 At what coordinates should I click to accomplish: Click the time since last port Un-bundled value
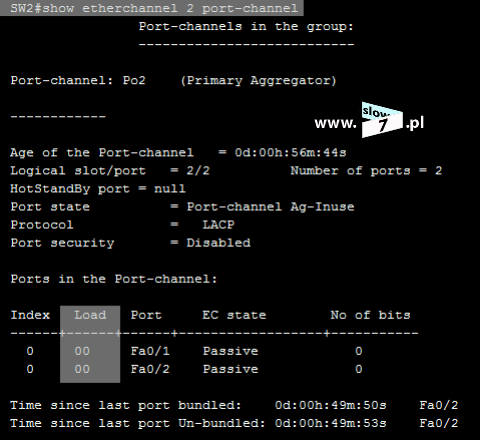[330, 423]
